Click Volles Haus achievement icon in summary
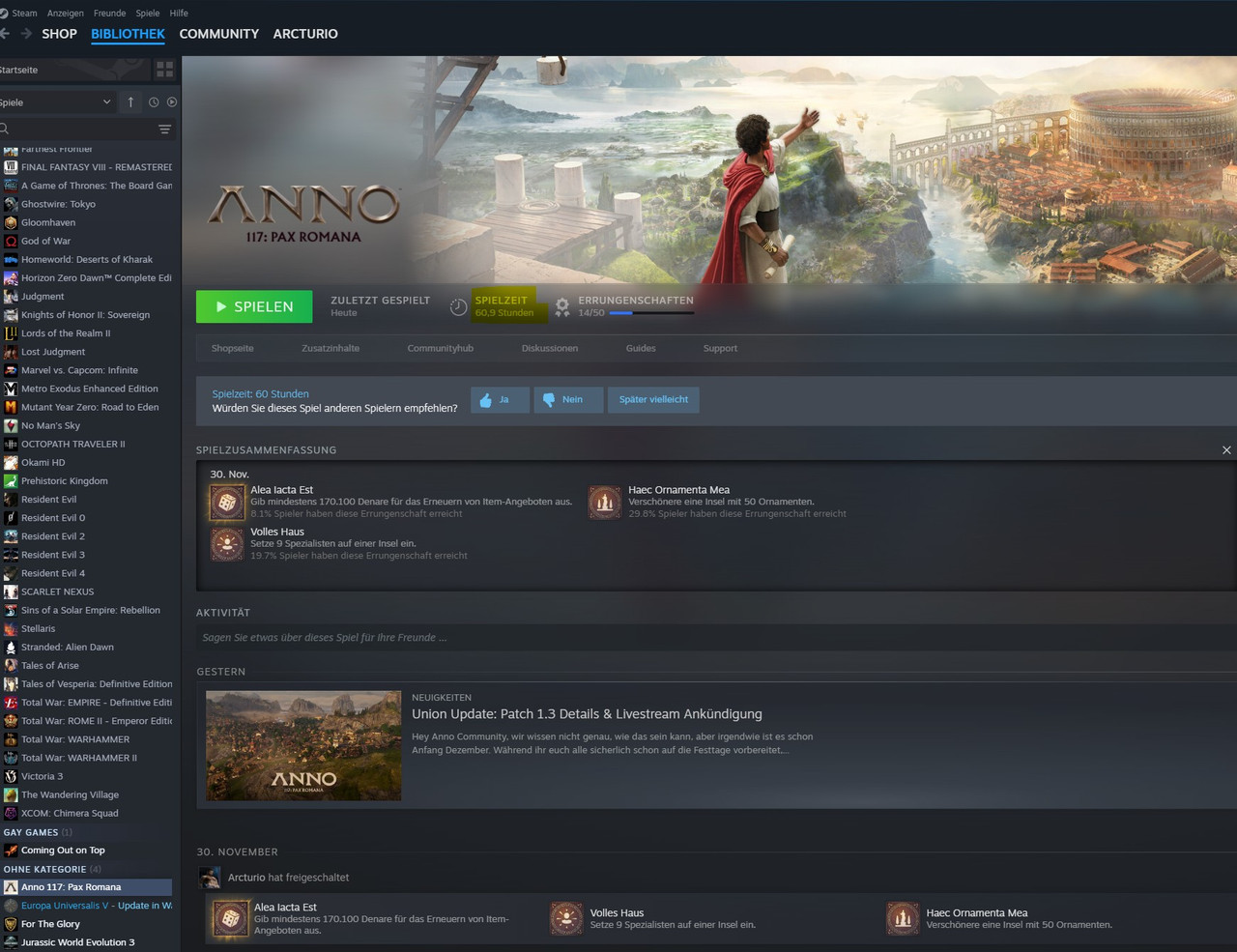Screen dimensions: 1237x952 (x=227, y=544)
